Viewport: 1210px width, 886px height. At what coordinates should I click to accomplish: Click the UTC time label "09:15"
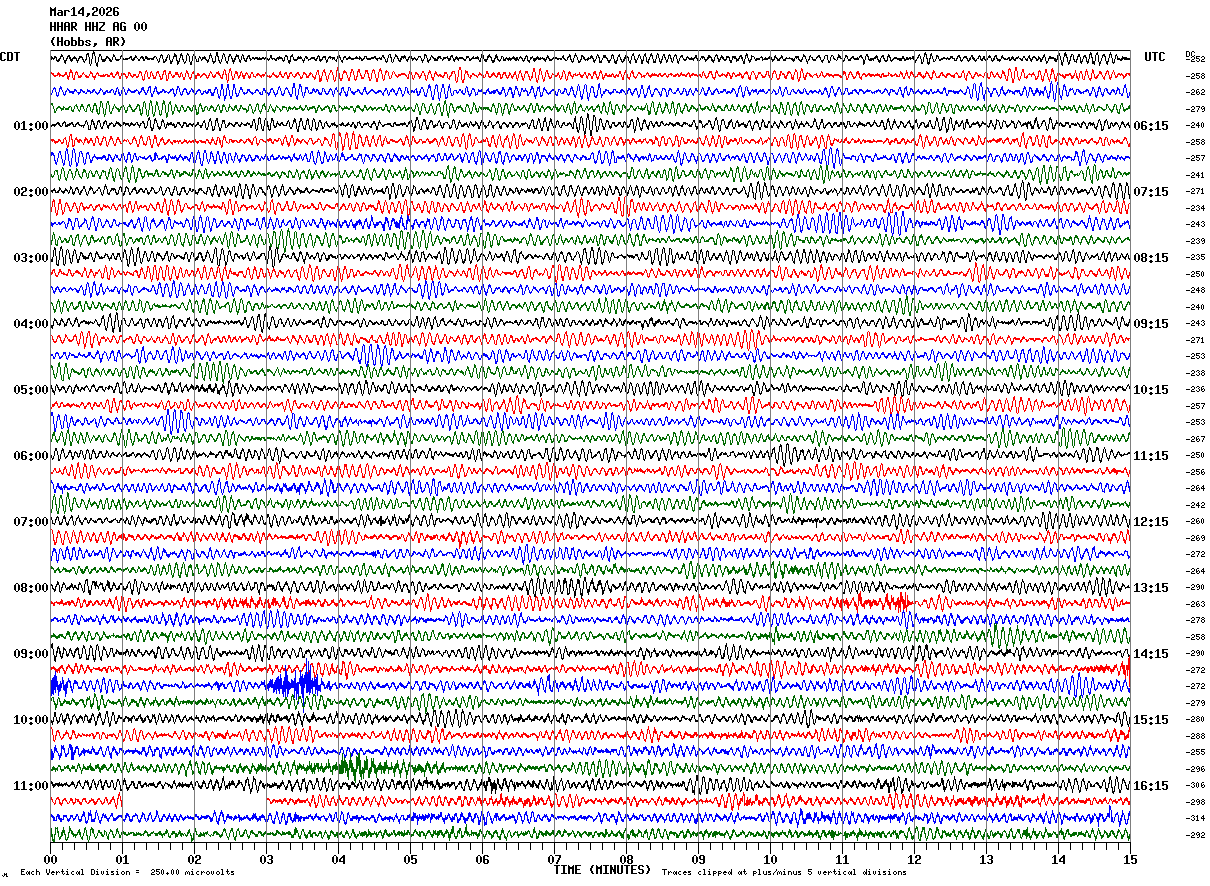[x=1152, y=324]
